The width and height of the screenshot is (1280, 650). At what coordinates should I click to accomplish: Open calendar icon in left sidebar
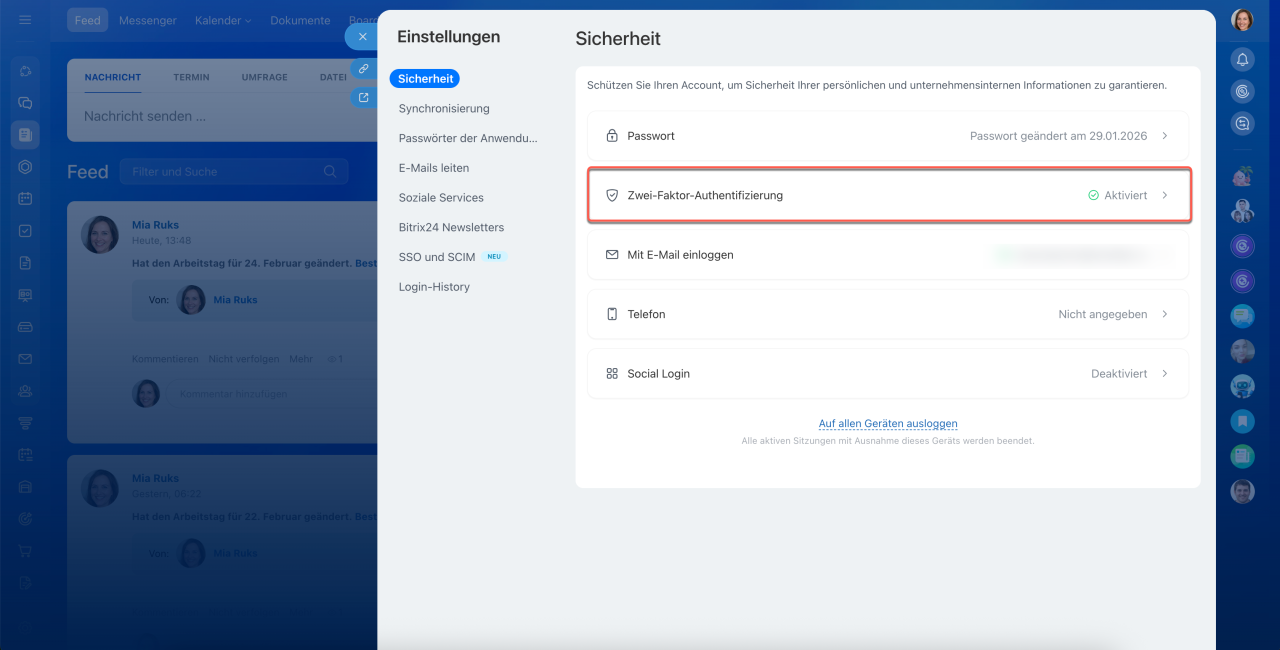[x=25, y=199]
